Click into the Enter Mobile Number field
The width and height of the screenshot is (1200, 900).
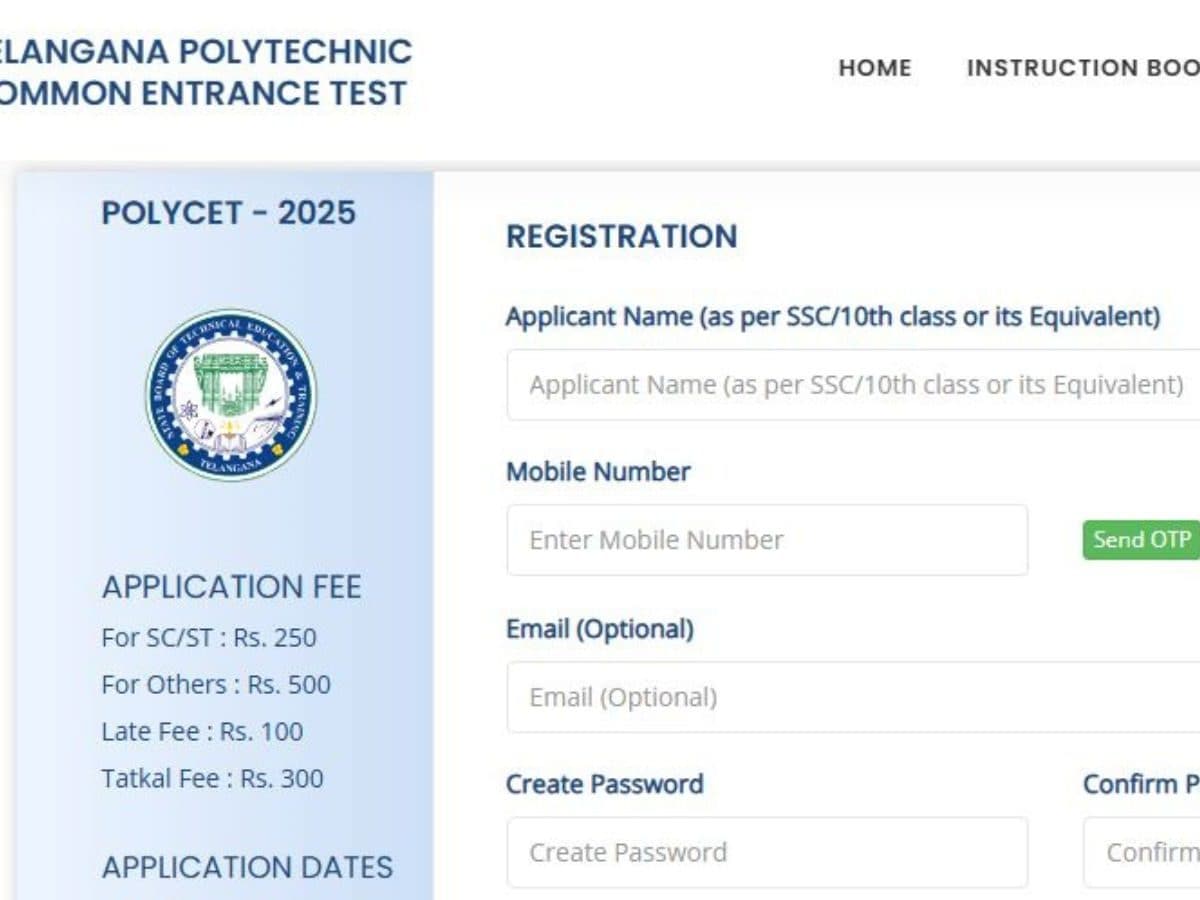tap(767, 540)
